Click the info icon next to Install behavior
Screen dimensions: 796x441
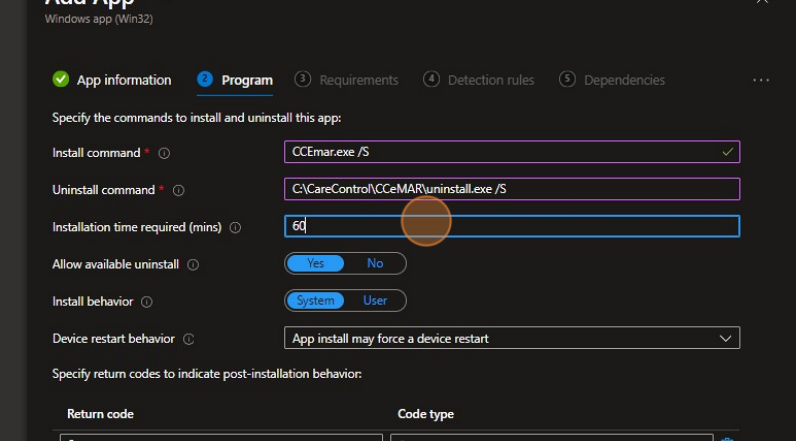pos(146,301)
